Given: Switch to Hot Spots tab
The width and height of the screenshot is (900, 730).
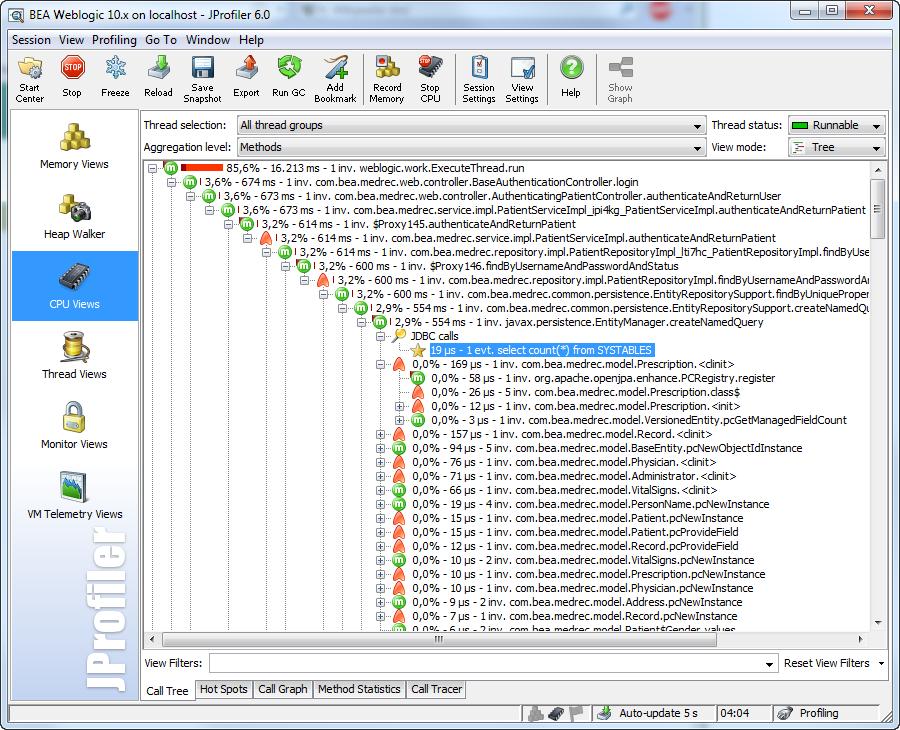Looking at the screenshot, I should click(223, 689).
